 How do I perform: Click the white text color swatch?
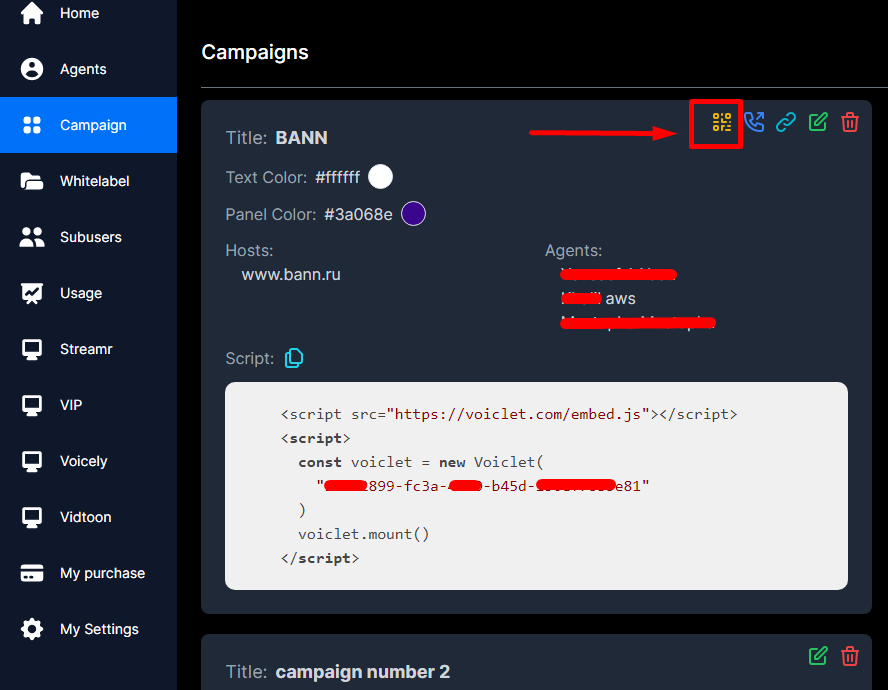pos(381,177)
